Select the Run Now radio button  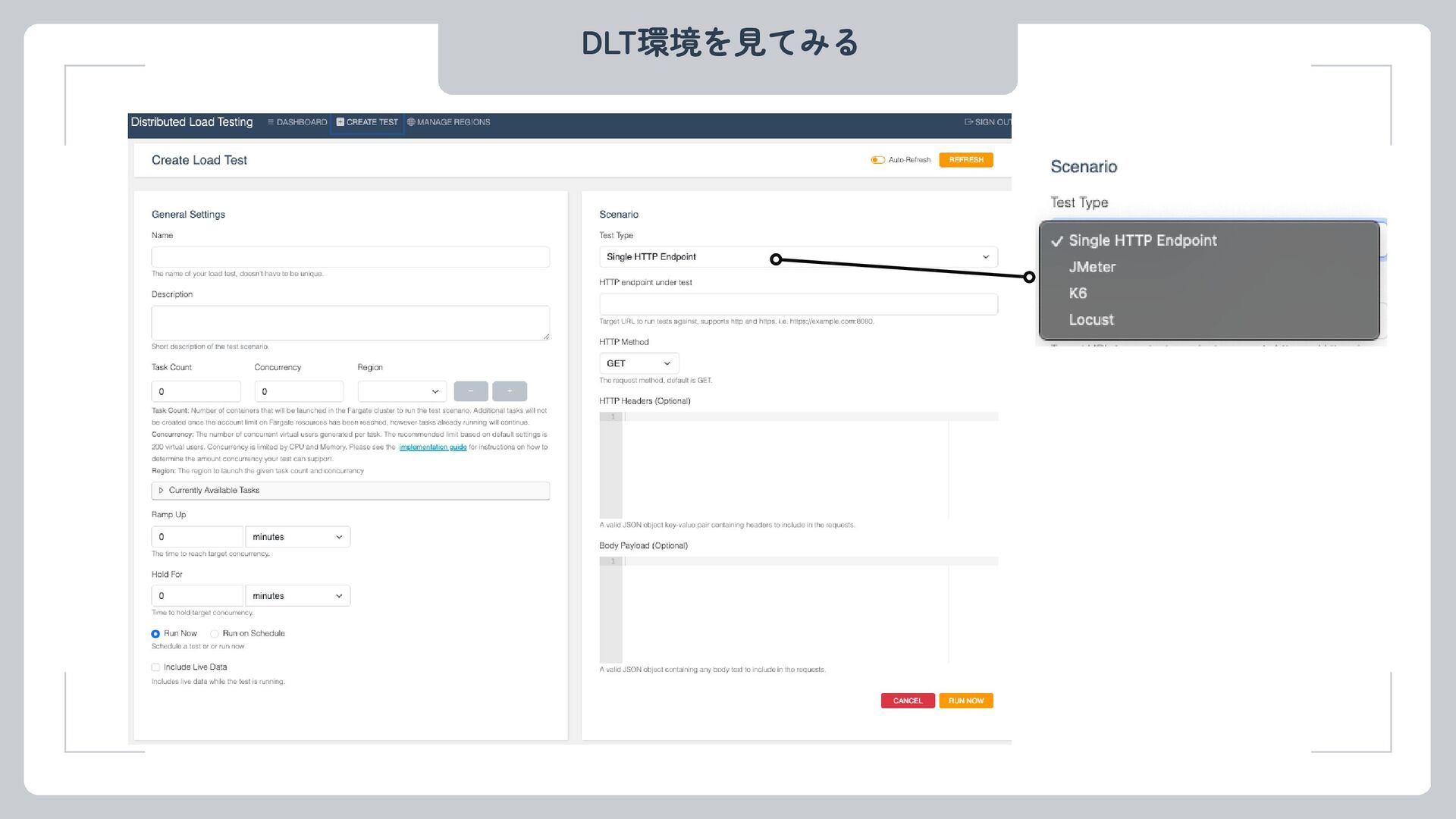155,634
